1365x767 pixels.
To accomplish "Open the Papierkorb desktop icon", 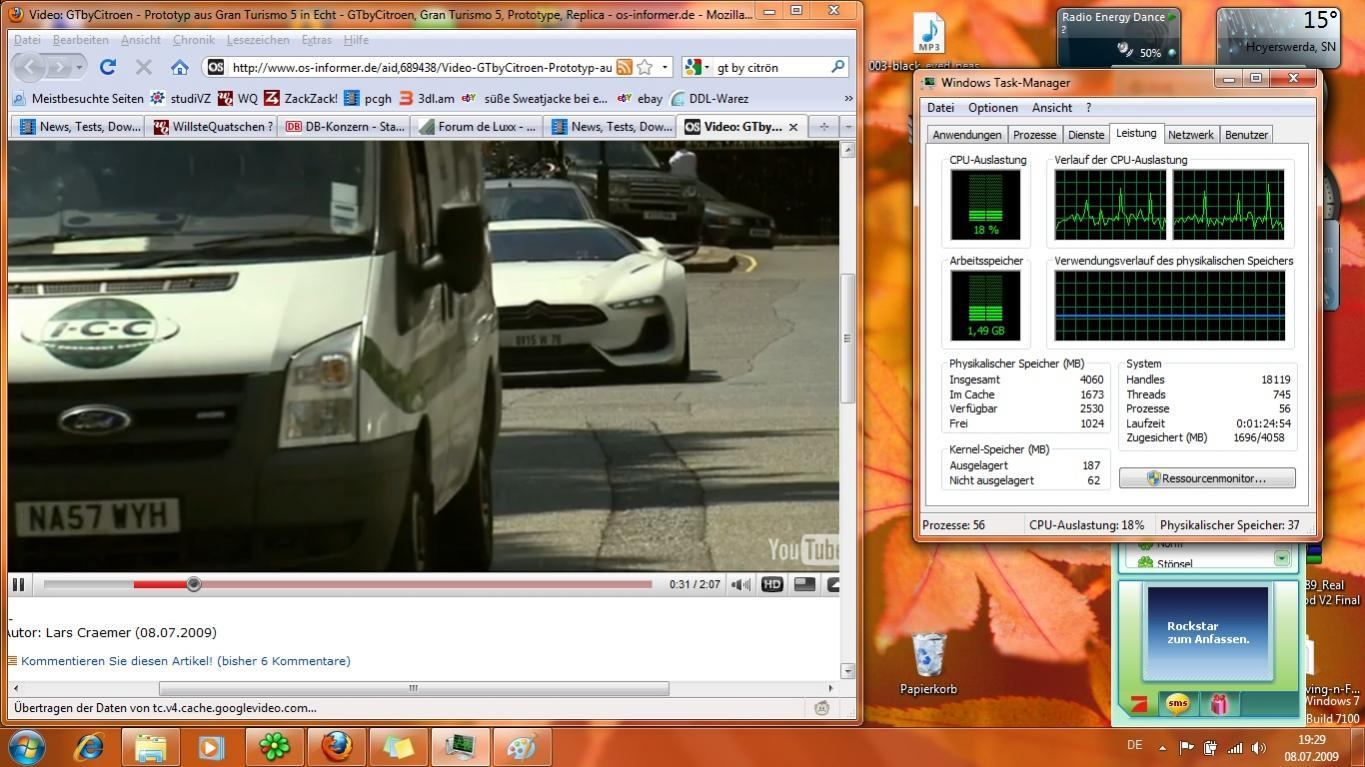I will pos(929,663).
